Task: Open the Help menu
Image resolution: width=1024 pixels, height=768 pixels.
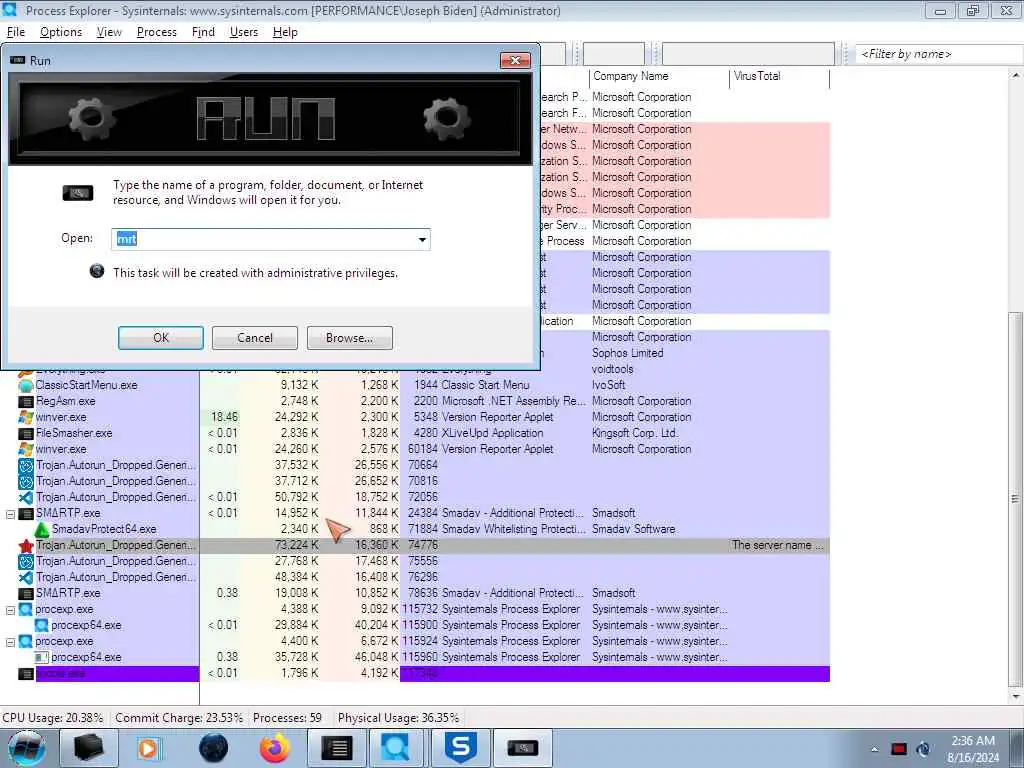Action: pos(285,32)
